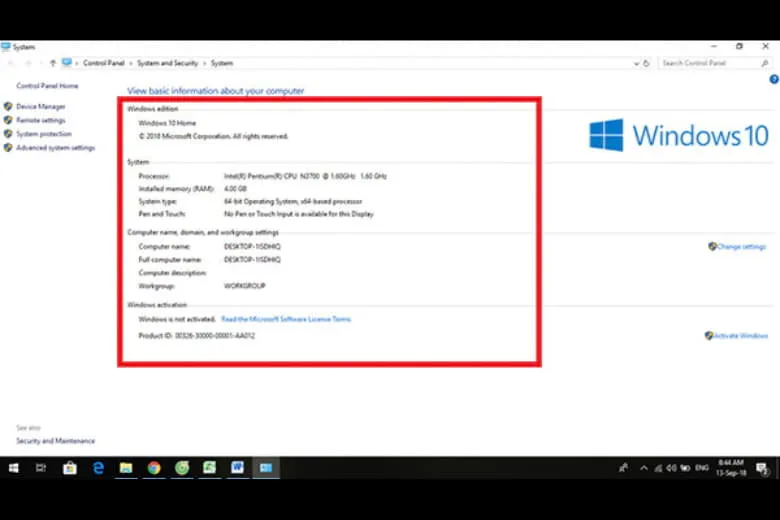Click System protection in the sidebar

click(x=43, y=134)
